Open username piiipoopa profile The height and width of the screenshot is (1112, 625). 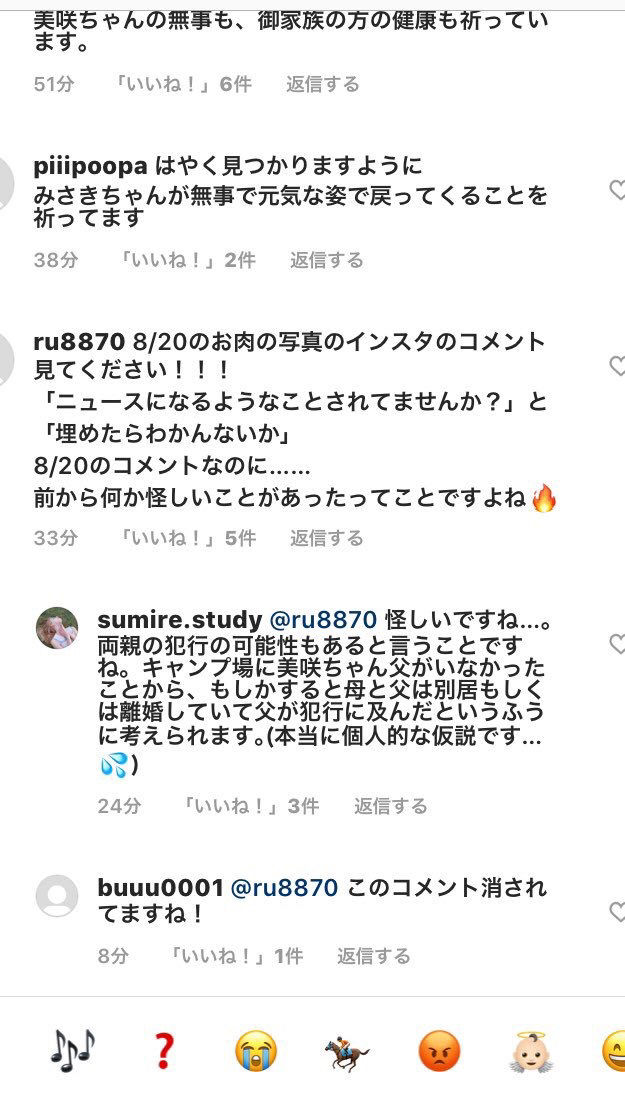[89, 166]
